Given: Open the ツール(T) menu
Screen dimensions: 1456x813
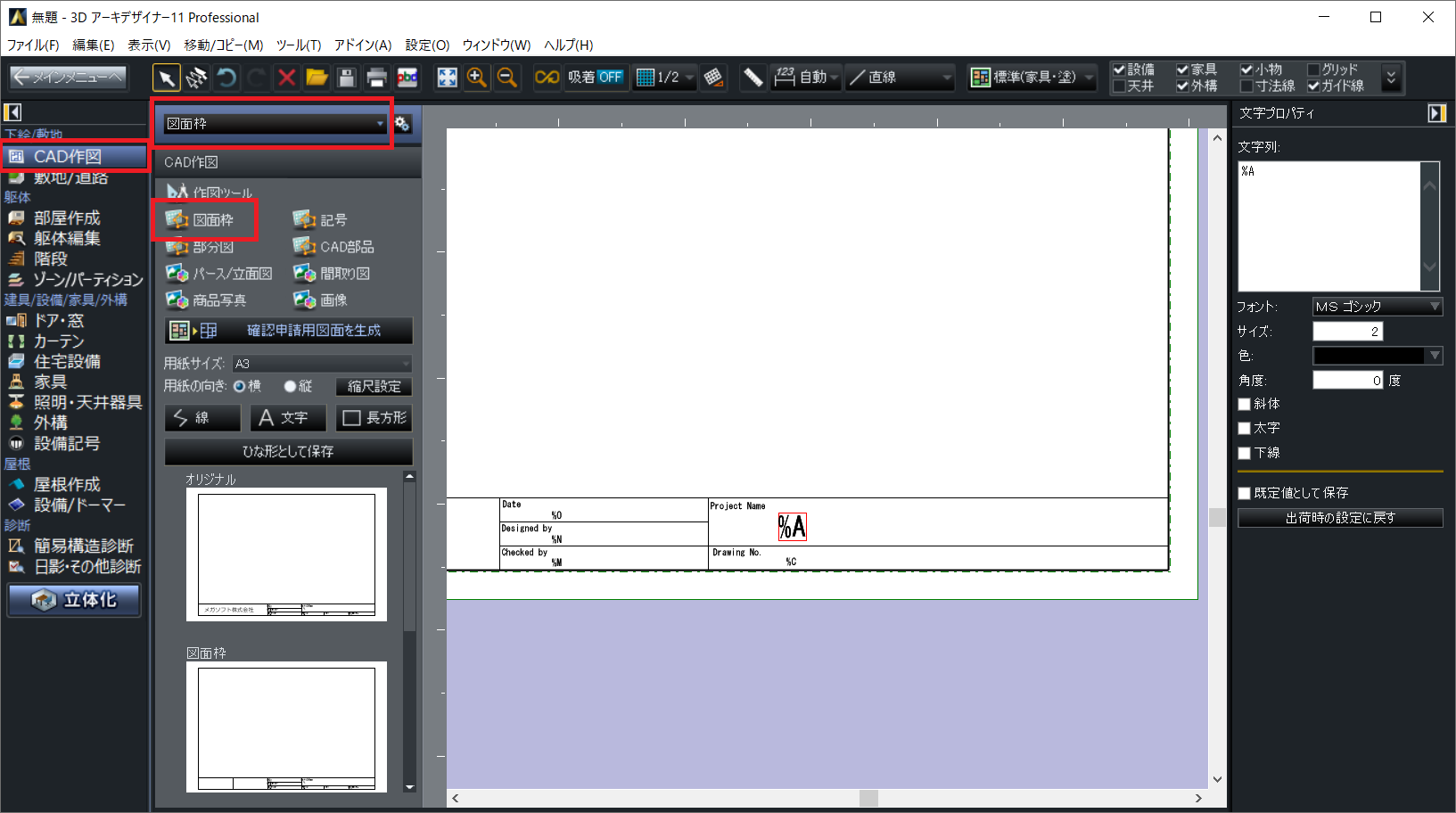Looking at the screenshot, I should pyautogui.click(x=298, y=45).
